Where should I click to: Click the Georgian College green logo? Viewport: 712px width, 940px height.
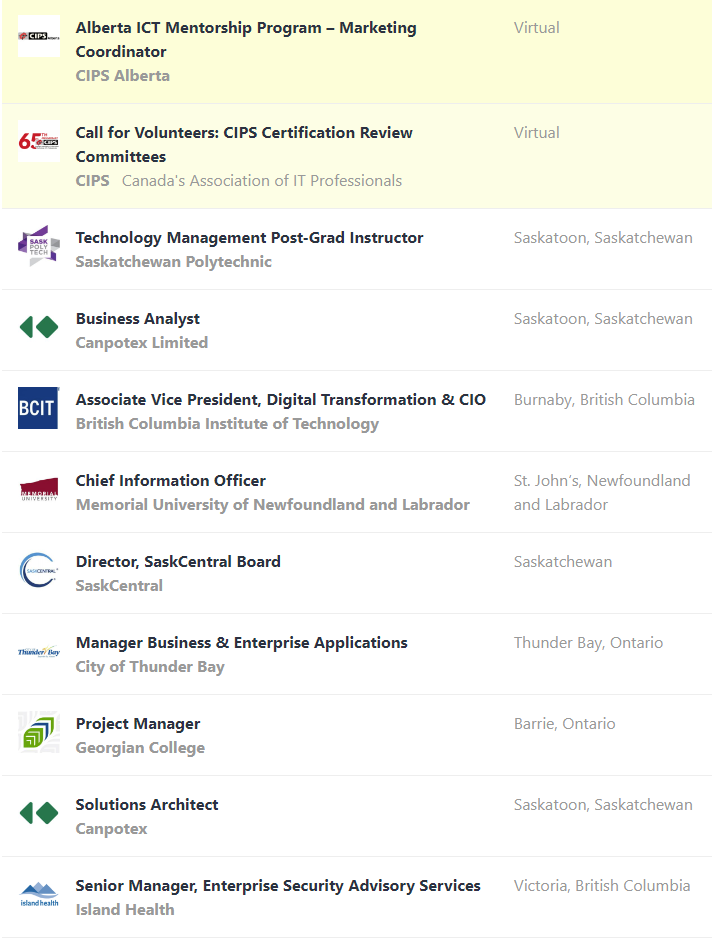click(39, 733)
